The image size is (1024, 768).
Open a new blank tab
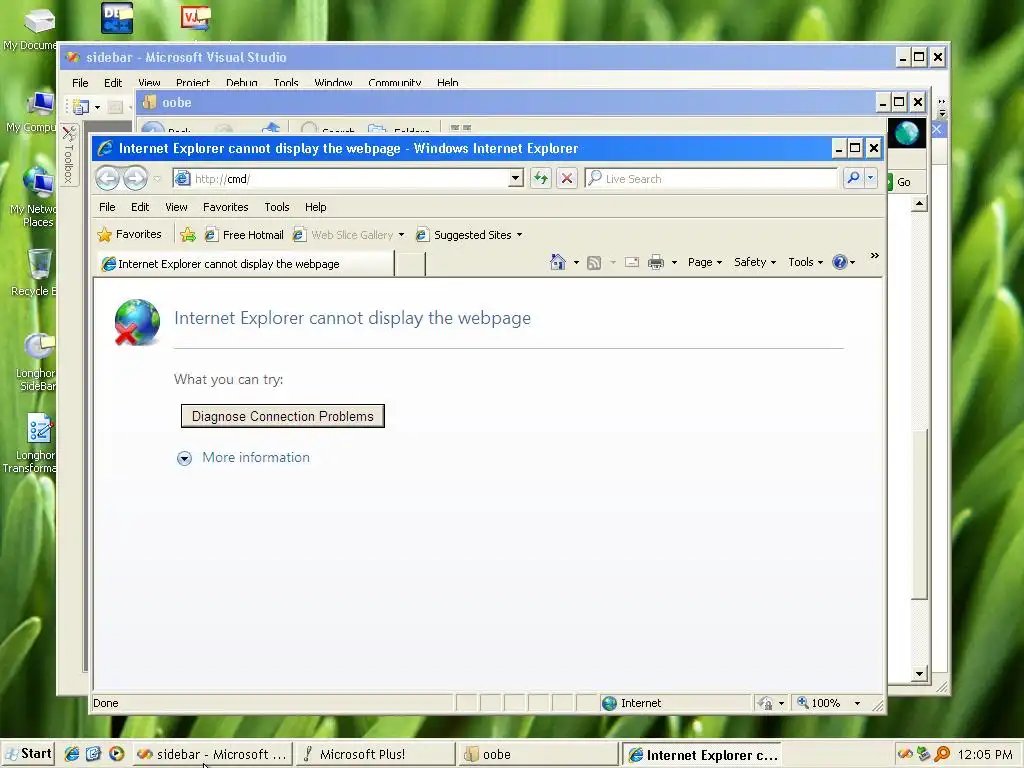[x=410, y=264]
